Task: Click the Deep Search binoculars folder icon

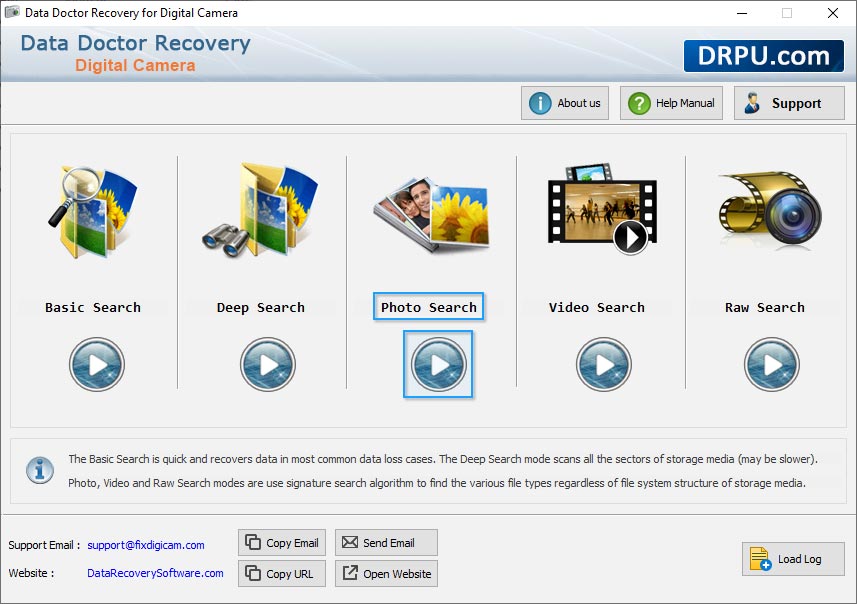Action: pyautogui.click(x=260, y=210)
